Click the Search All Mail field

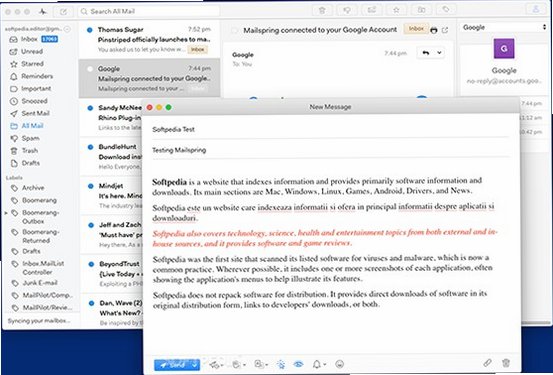tap(148, 11)
